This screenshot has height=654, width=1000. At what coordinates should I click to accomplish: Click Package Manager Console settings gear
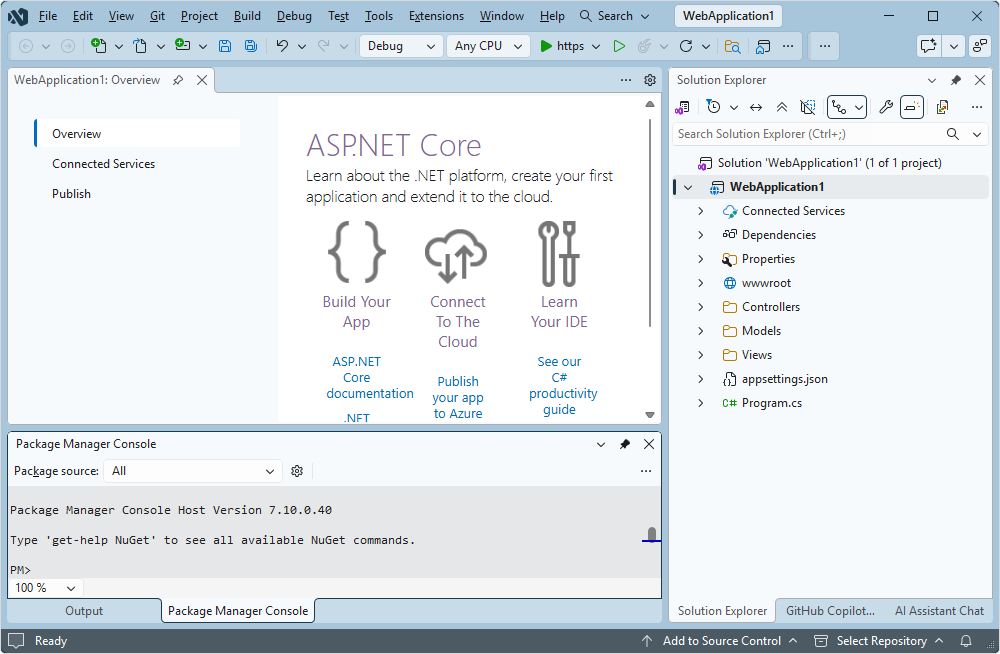coord(297,471)
